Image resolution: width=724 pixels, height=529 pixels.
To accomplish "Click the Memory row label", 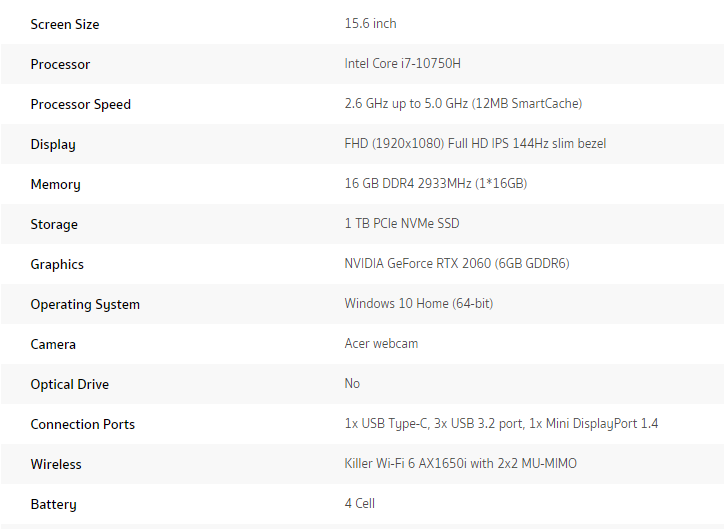I will (x=55, y=185).
